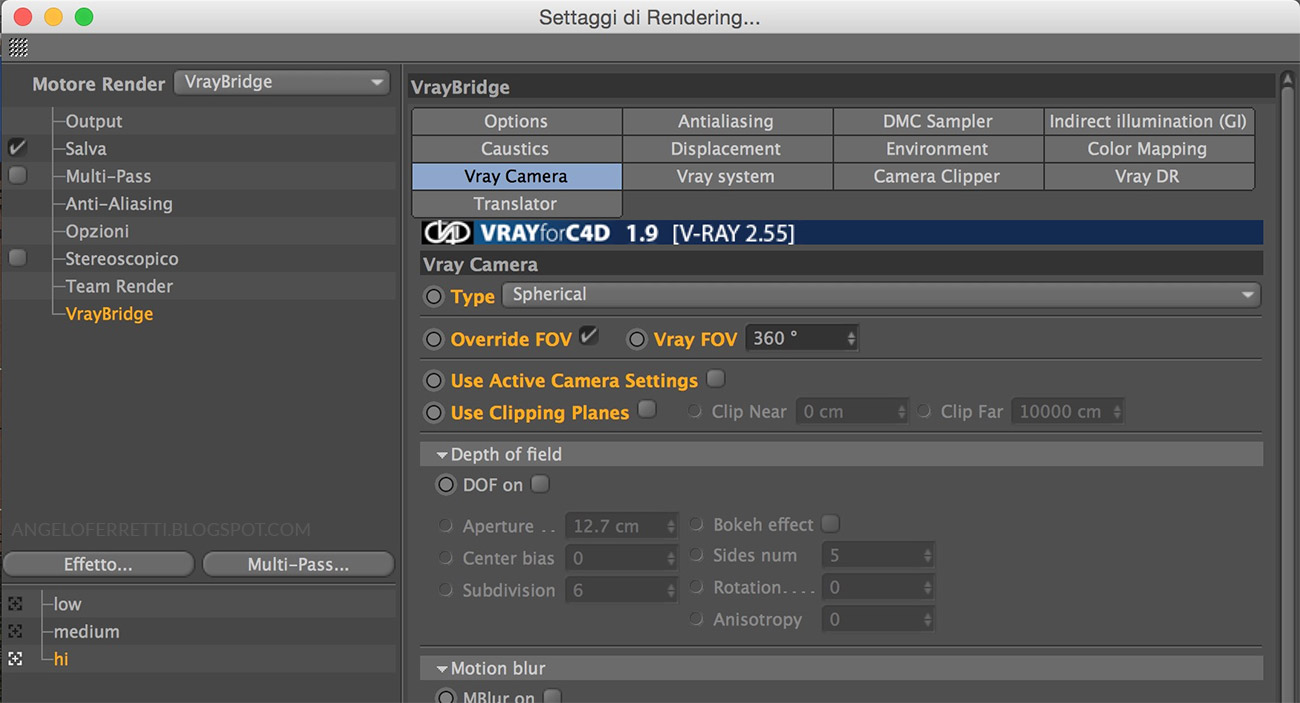
Task: Click Clip Near stepper arrows
Action: [901, 412]
